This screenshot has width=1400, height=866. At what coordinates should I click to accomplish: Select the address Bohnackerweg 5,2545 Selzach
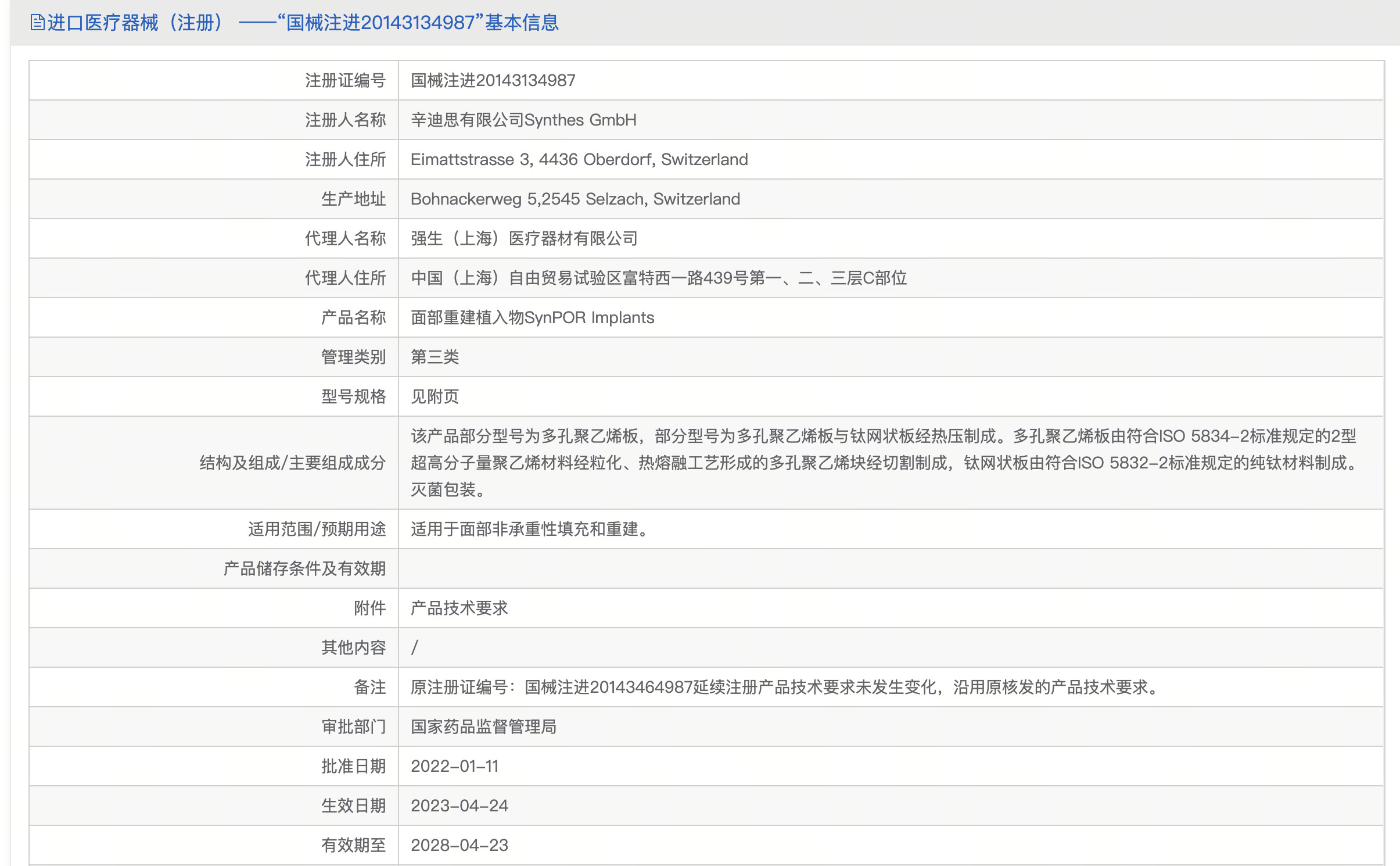(x=575, y=199)
